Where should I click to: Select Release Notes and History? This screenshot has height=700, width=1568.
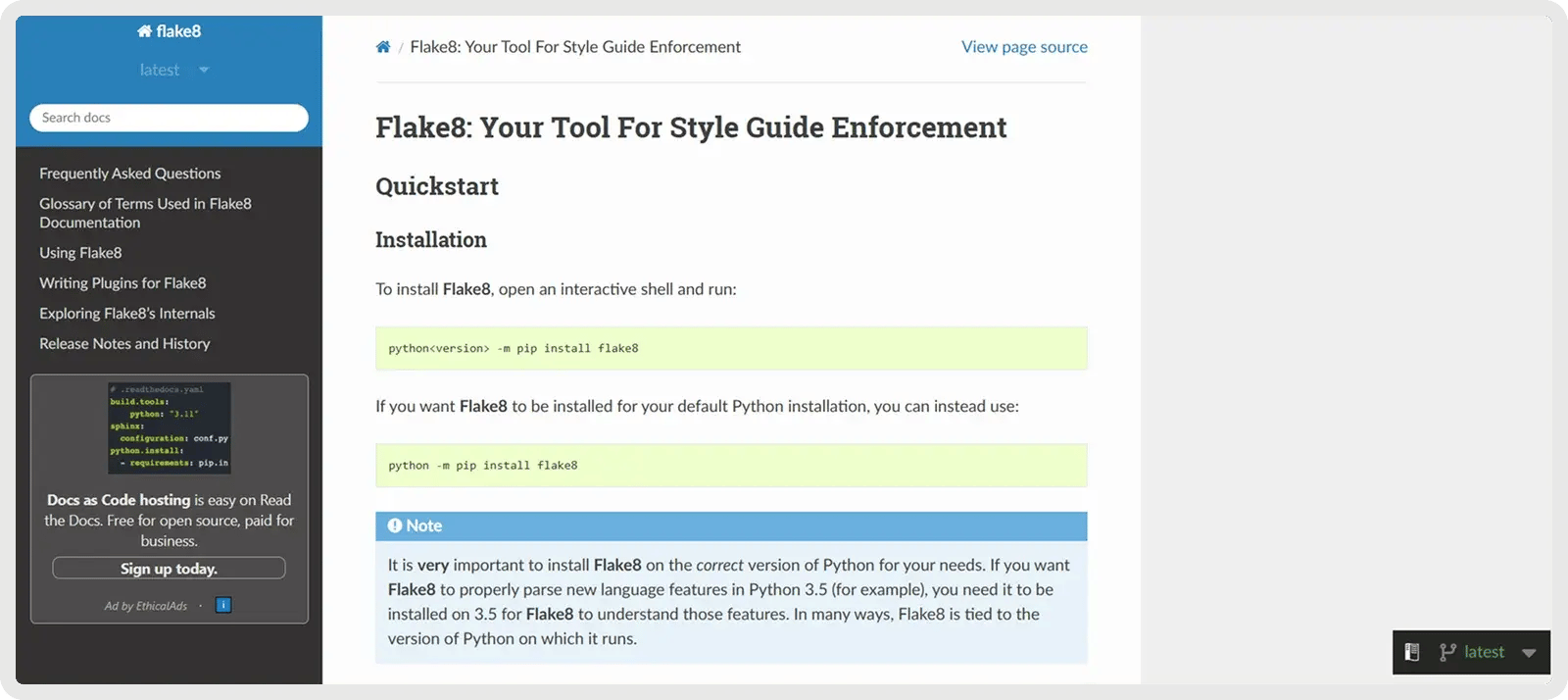point(124,344)
